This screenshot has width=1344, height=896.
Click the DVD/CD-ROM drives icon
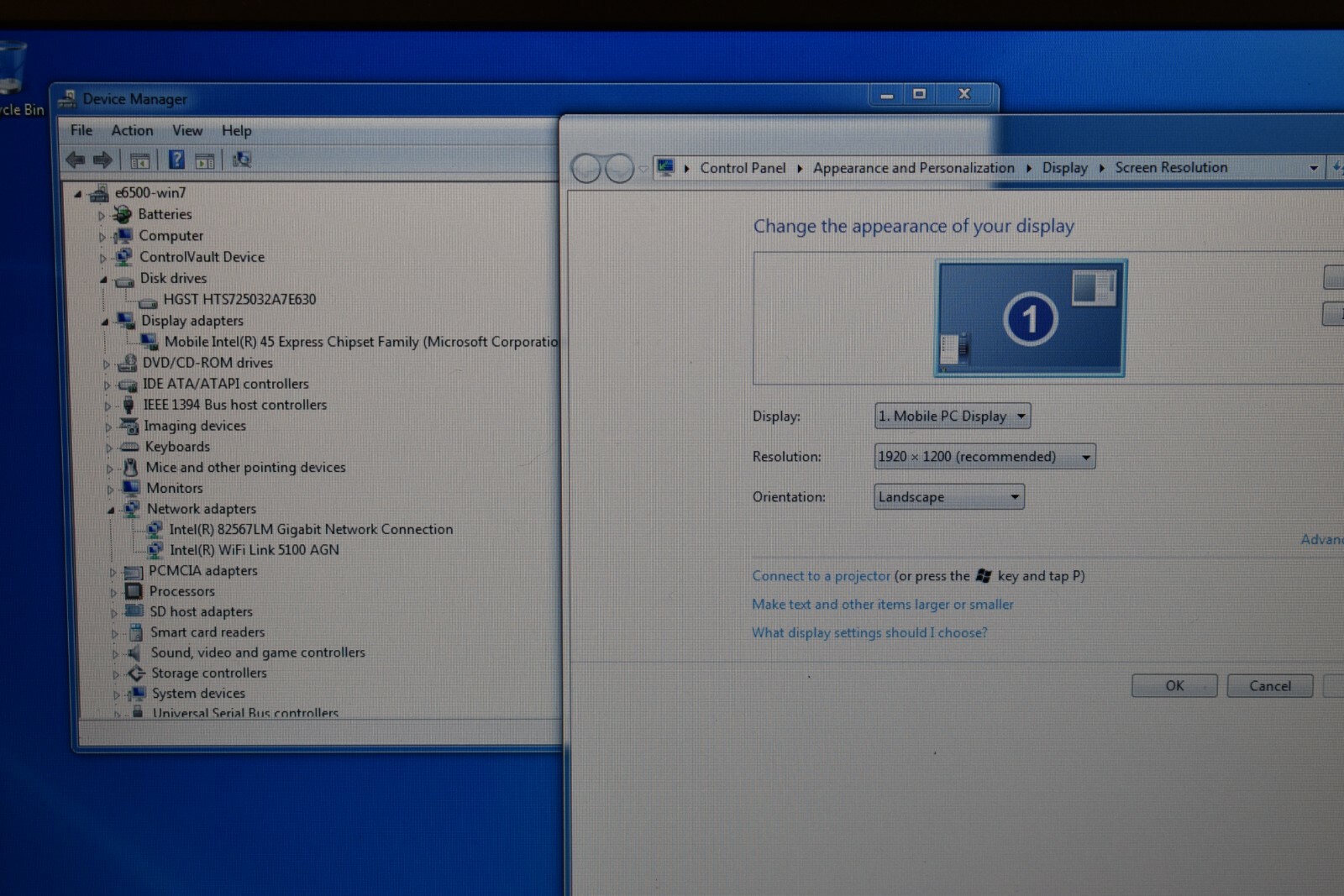[128, 363]
